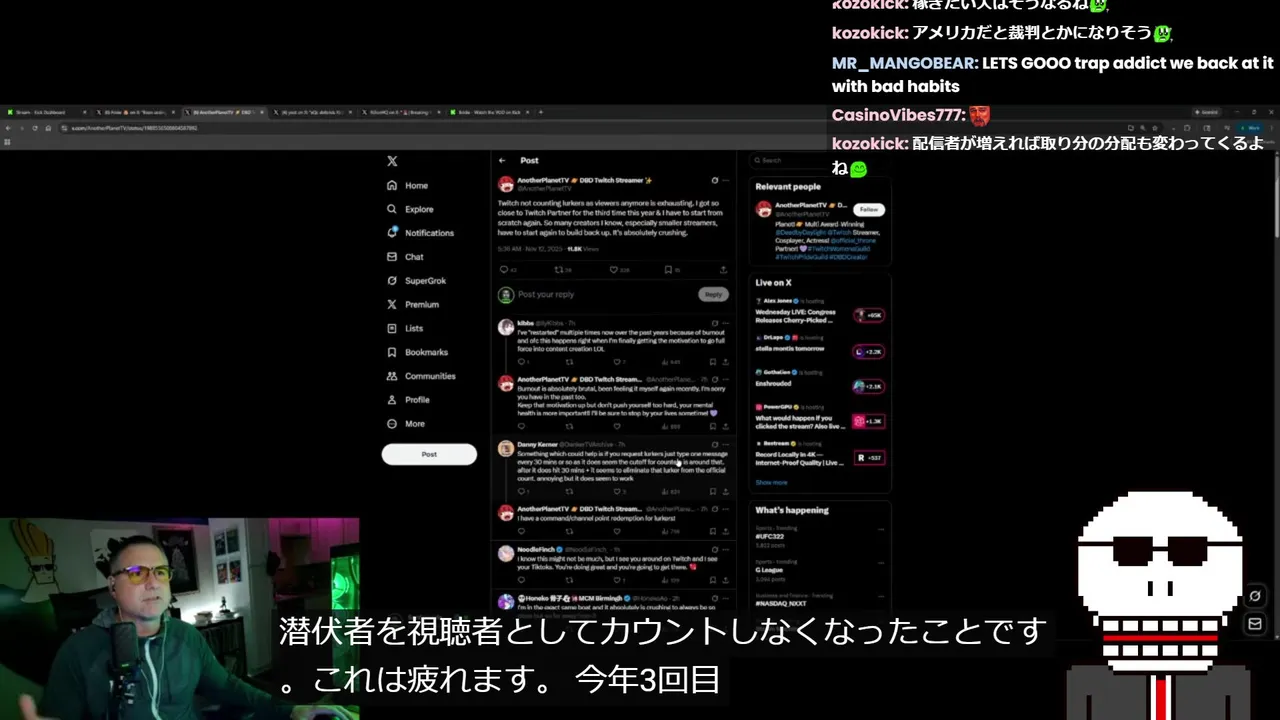Click the Search box in the right column
1280x720 pixels.
pos(819,160)
